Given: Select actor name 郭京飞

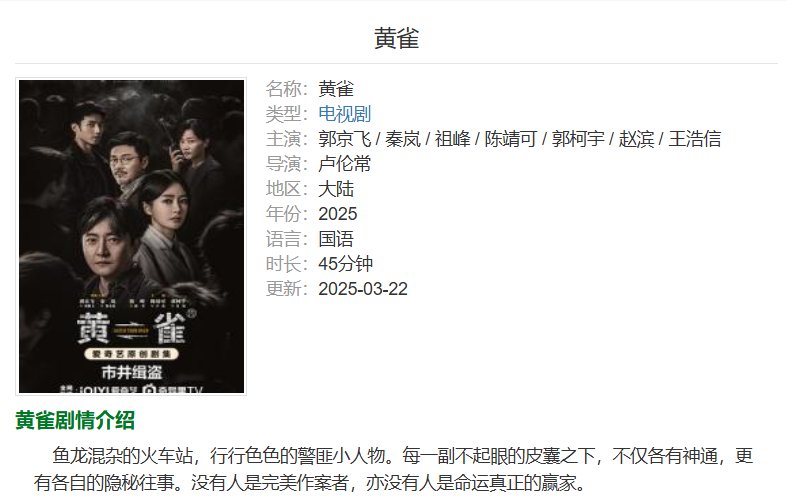Looking at the screenshot, I should (344, 139).
